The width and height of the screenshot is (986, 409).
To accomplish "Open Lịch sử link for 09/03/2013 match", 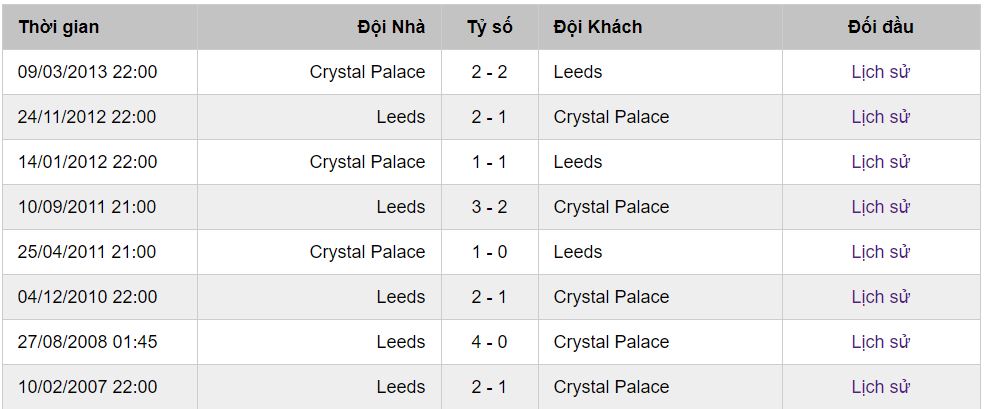I will coord(880,72).
